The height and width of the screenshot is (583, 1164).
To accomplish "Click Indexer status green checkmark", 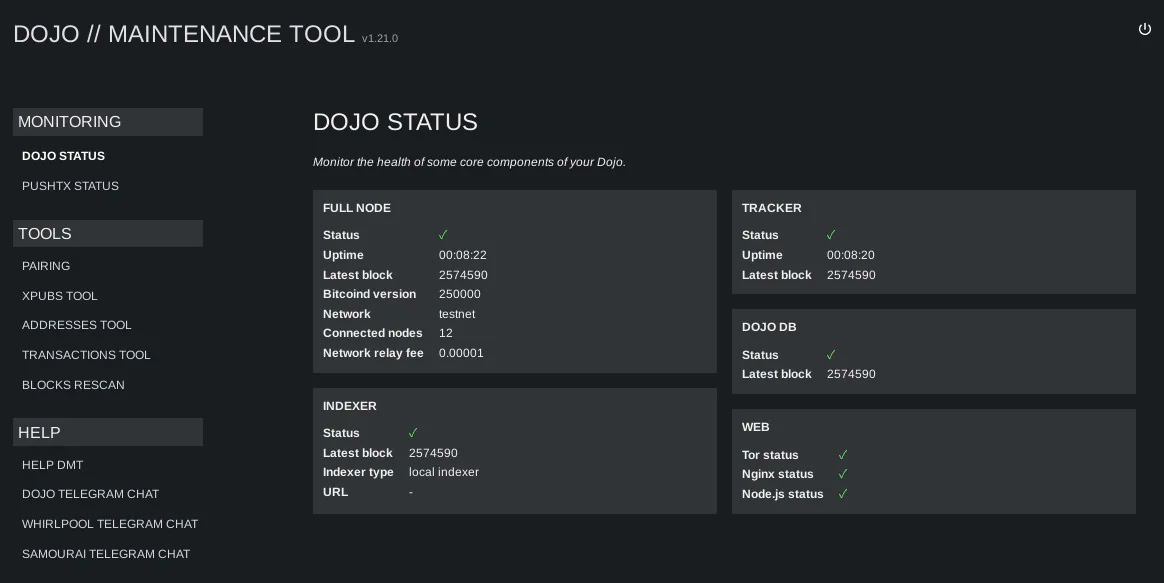I will (x=413, y=432).
